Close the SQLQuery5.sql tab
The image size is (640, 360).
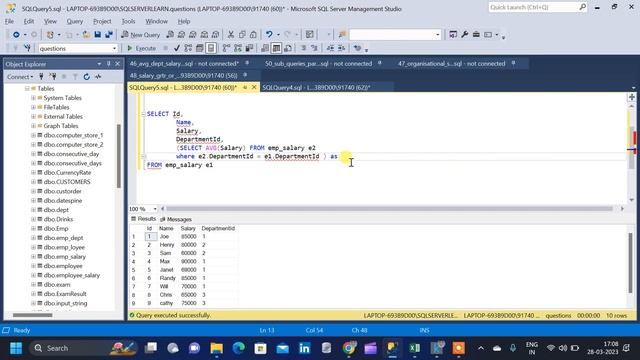tap(254, 88)
